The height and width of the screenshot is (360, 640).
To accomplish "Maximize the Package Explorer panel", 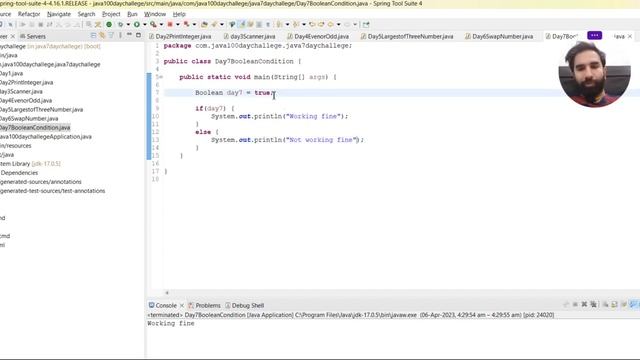I will (x=138, y=35).
